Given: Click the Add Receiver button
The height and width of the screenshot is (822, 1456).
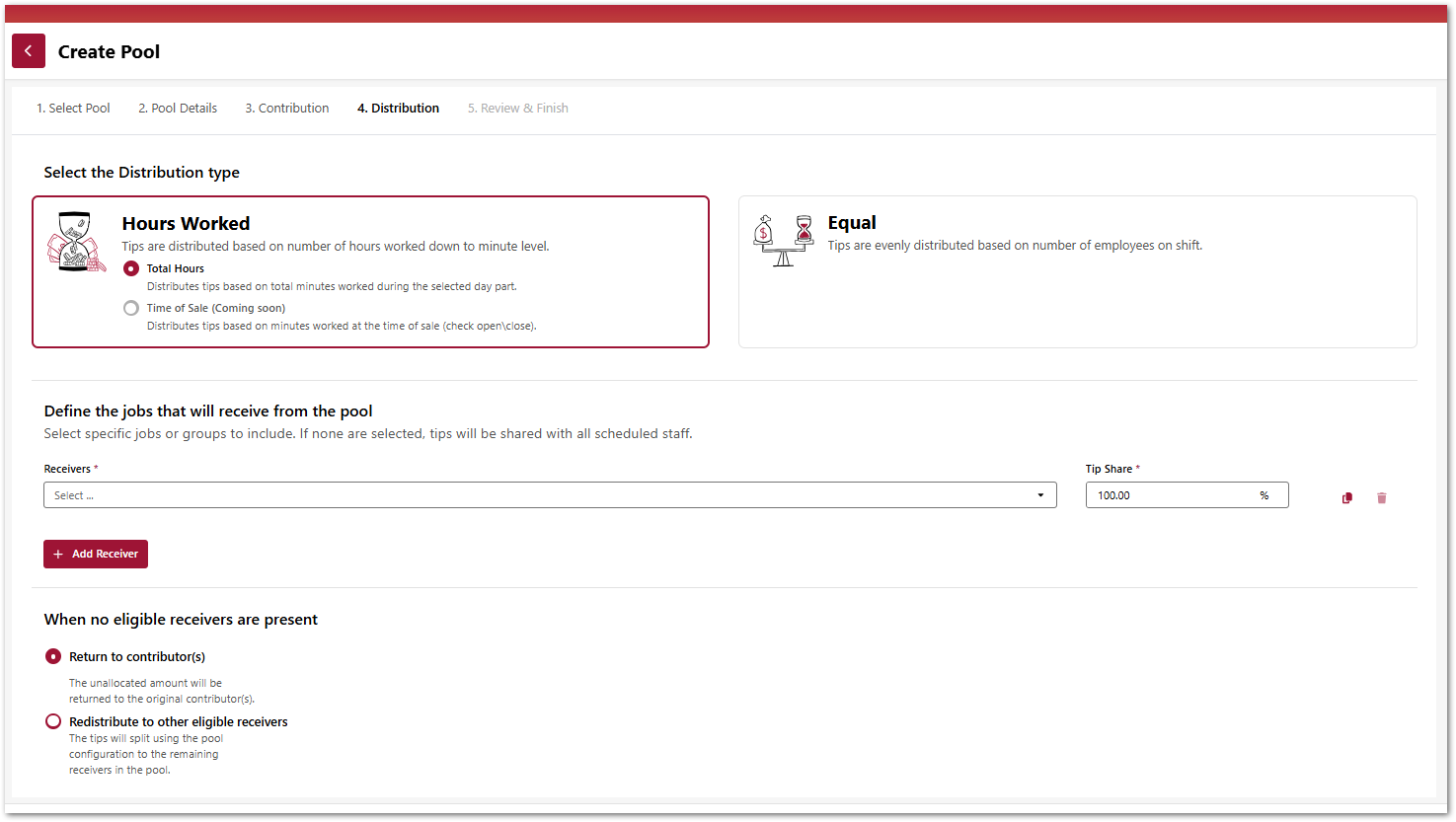Looking at the screenshot, I should [96, 555].
